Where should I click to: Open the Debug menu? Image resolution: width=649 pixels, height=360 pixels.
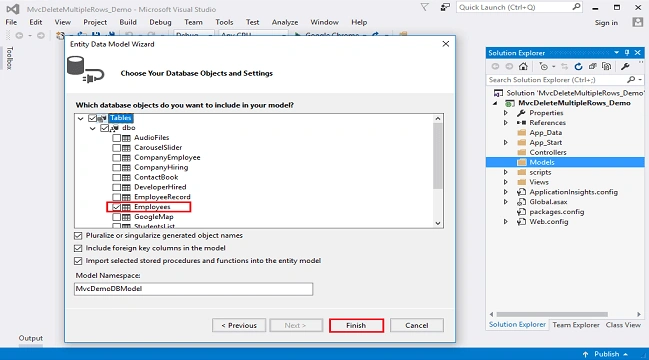(160, 22)
